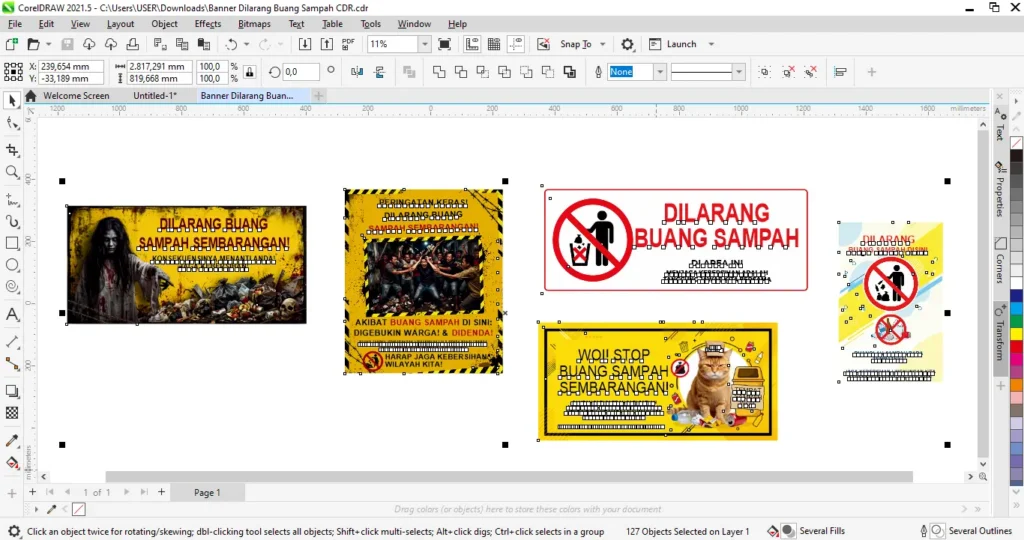Viewport: 1024px width, 540px height.
Task: Select the Drop Shadow tool
Action: [x=12, y=391]
